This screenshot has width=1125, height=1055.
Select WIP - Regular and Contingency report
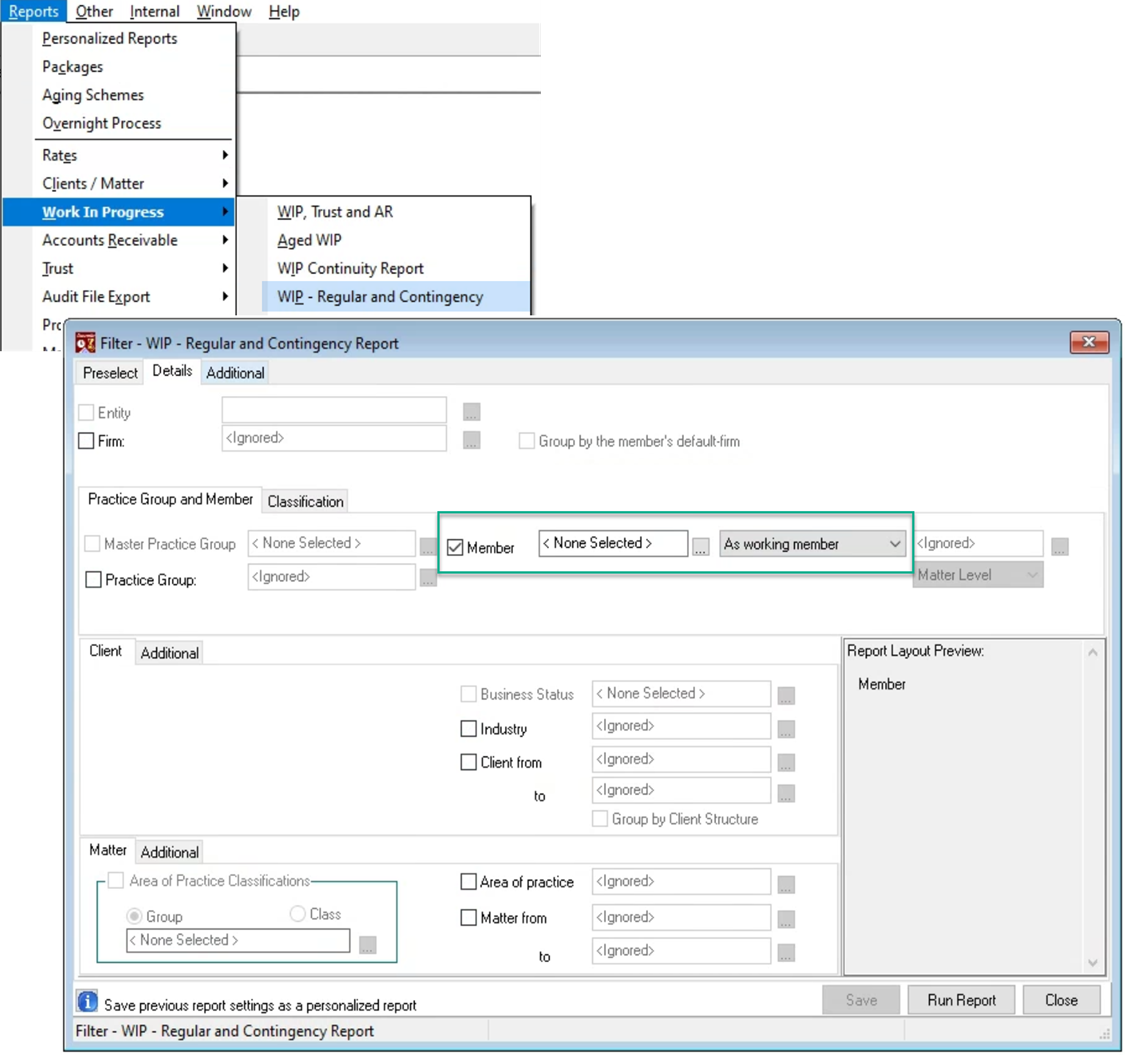click(x=397, y=296)
